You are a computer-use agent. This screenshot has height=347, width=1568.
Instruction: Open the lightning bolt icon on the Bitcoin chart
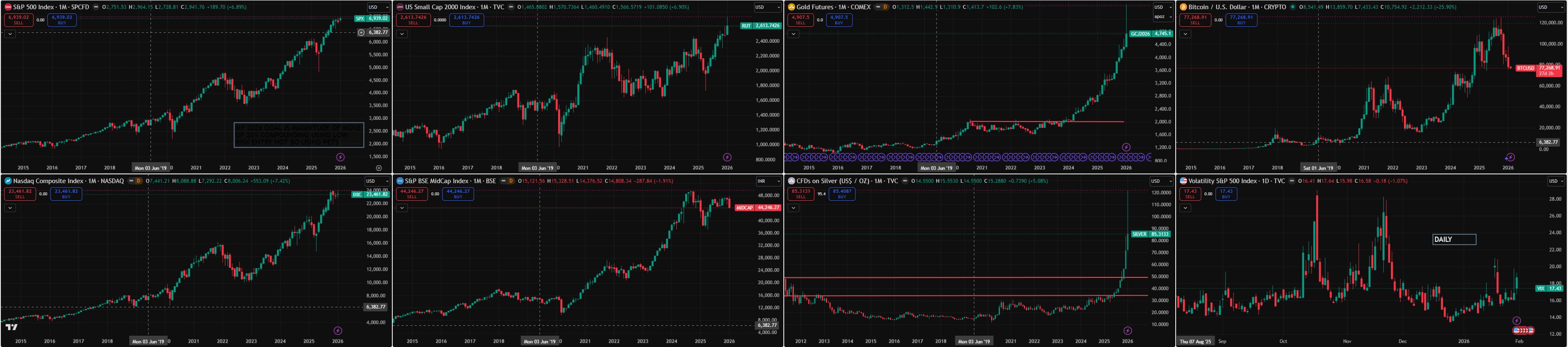pyautogui.click(x=1510, y=157)
